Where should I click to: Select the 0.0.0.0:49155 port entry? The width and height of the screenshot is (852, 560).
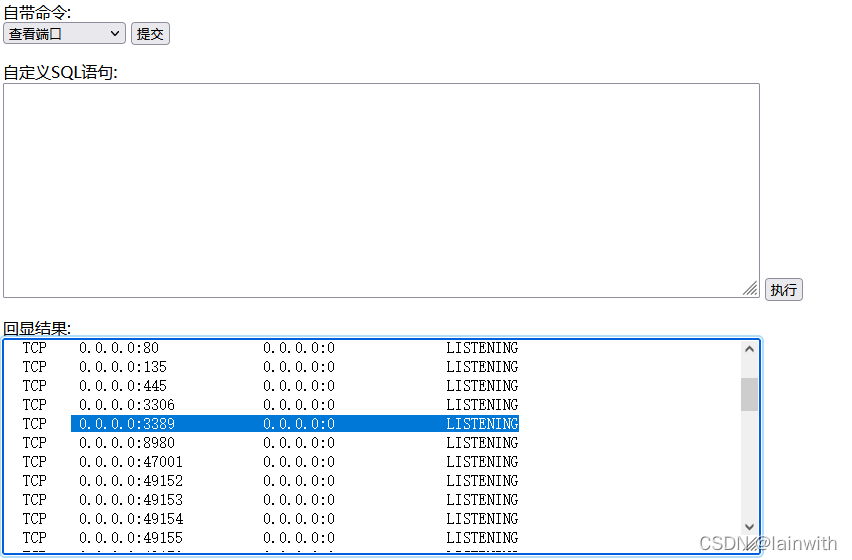click(x=131, y=538)
